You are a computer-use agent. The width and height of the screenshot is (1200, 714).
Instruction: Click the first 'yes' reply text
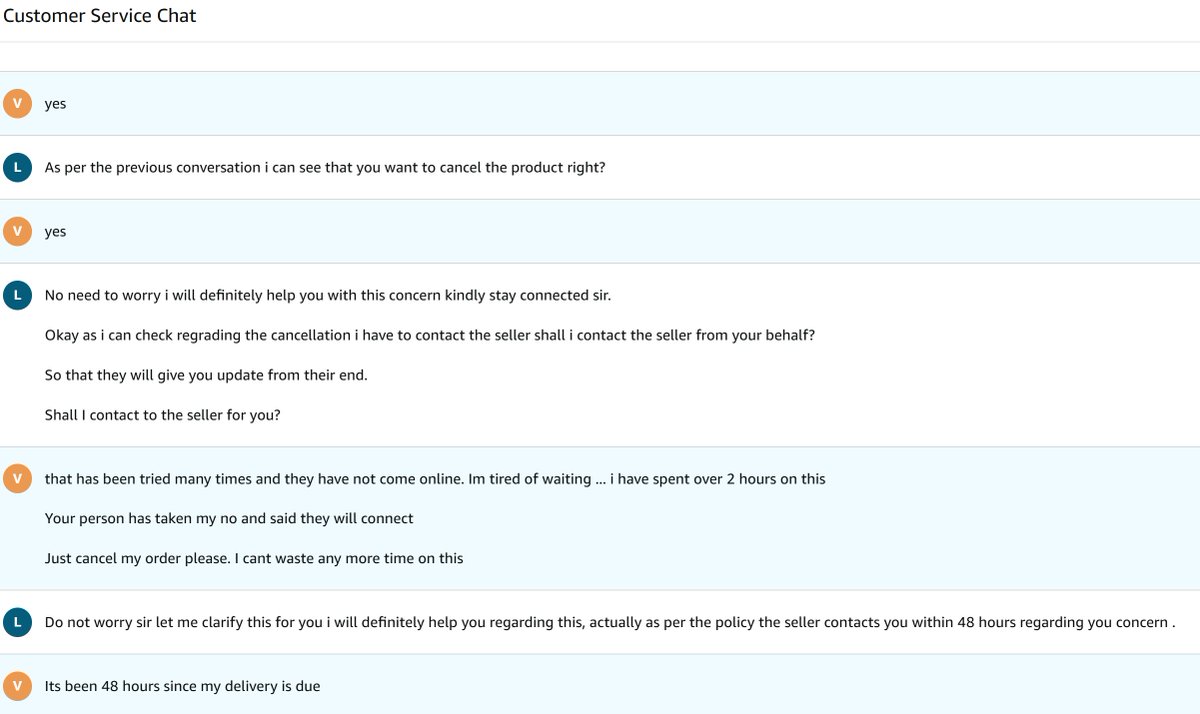pos(56,104)
